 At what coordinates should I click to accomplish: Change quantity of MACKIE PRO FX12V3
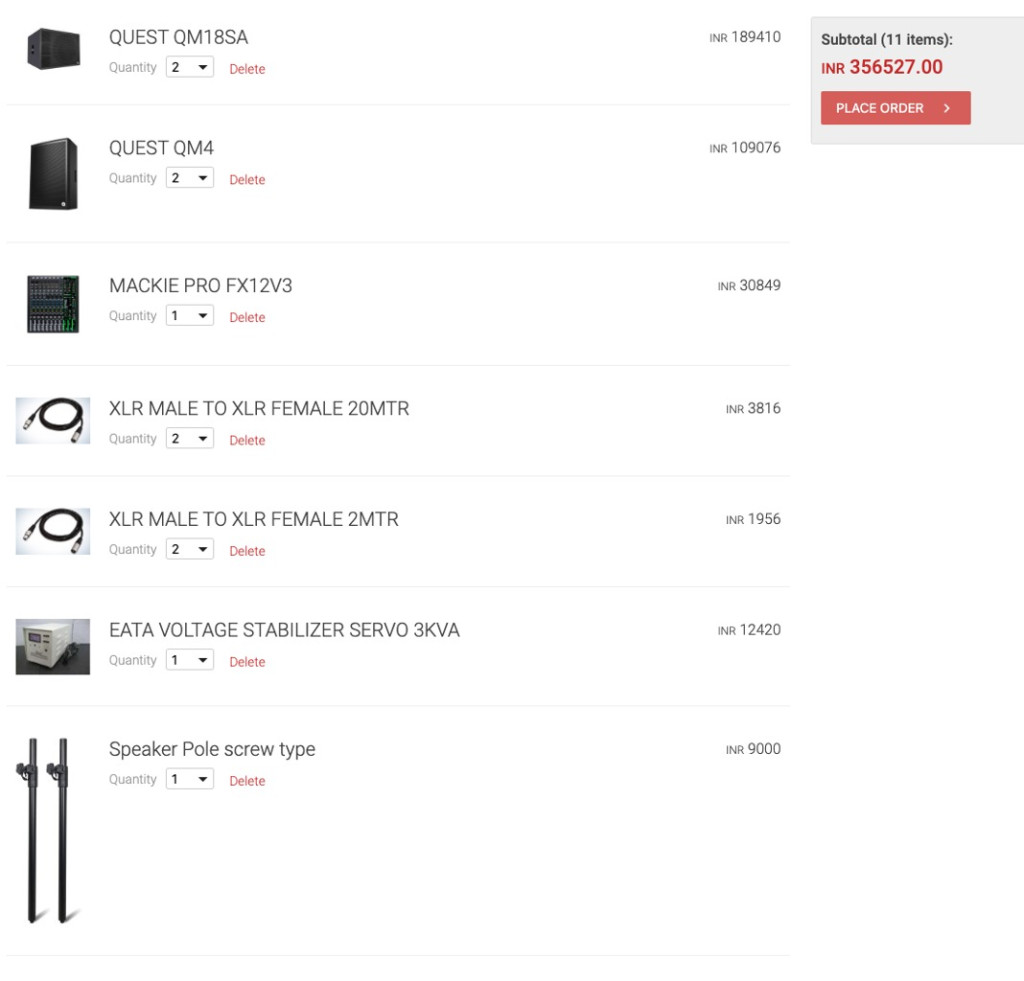tap(190, 316)
